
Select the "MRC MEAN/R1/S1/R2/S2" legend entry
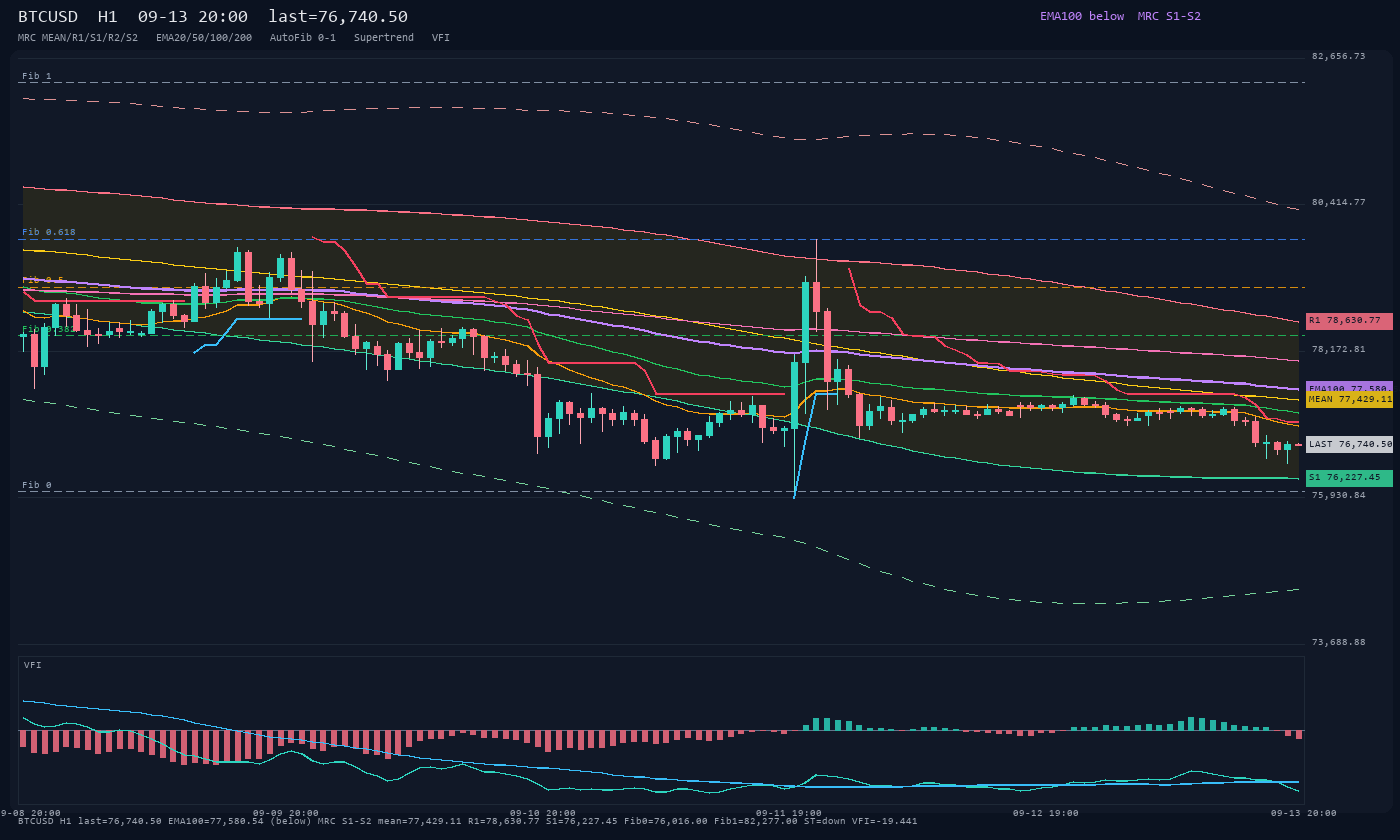click(x=78, y=37)
